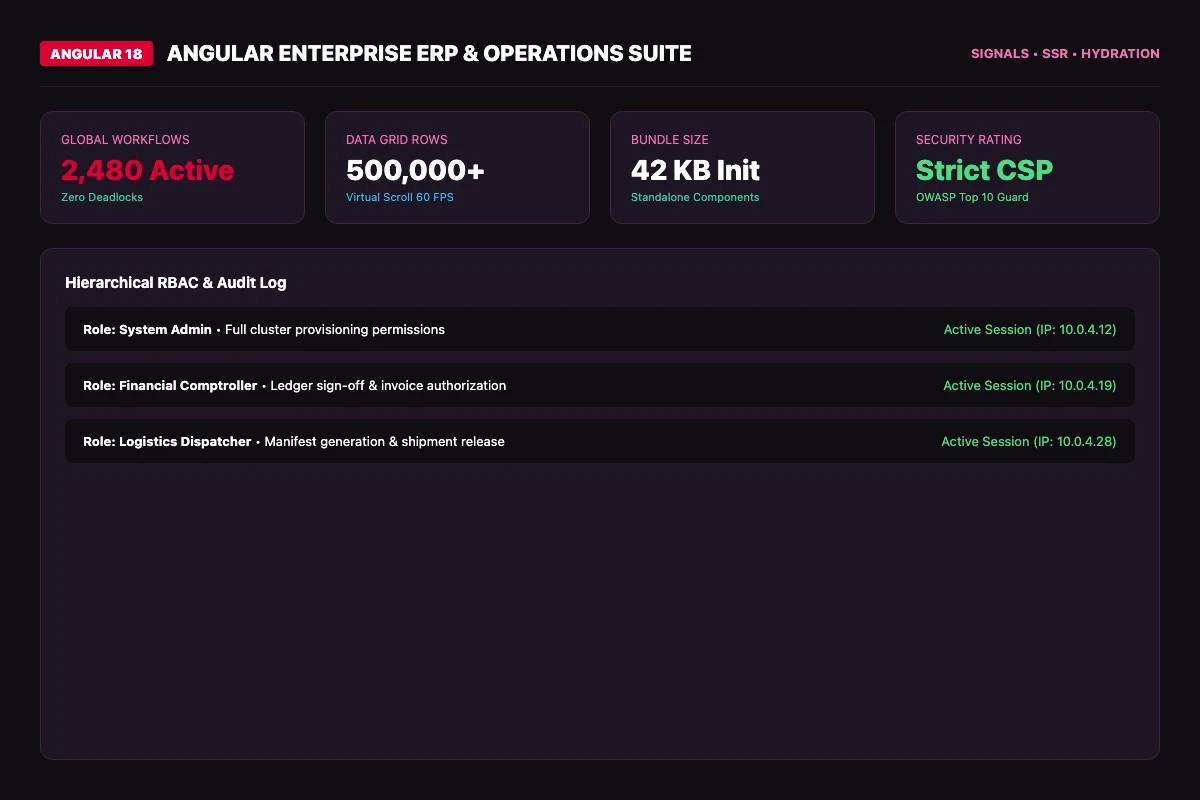Click the ANGULAR 18 badge
Screen dimensions: 1200x800
[96, 54]
